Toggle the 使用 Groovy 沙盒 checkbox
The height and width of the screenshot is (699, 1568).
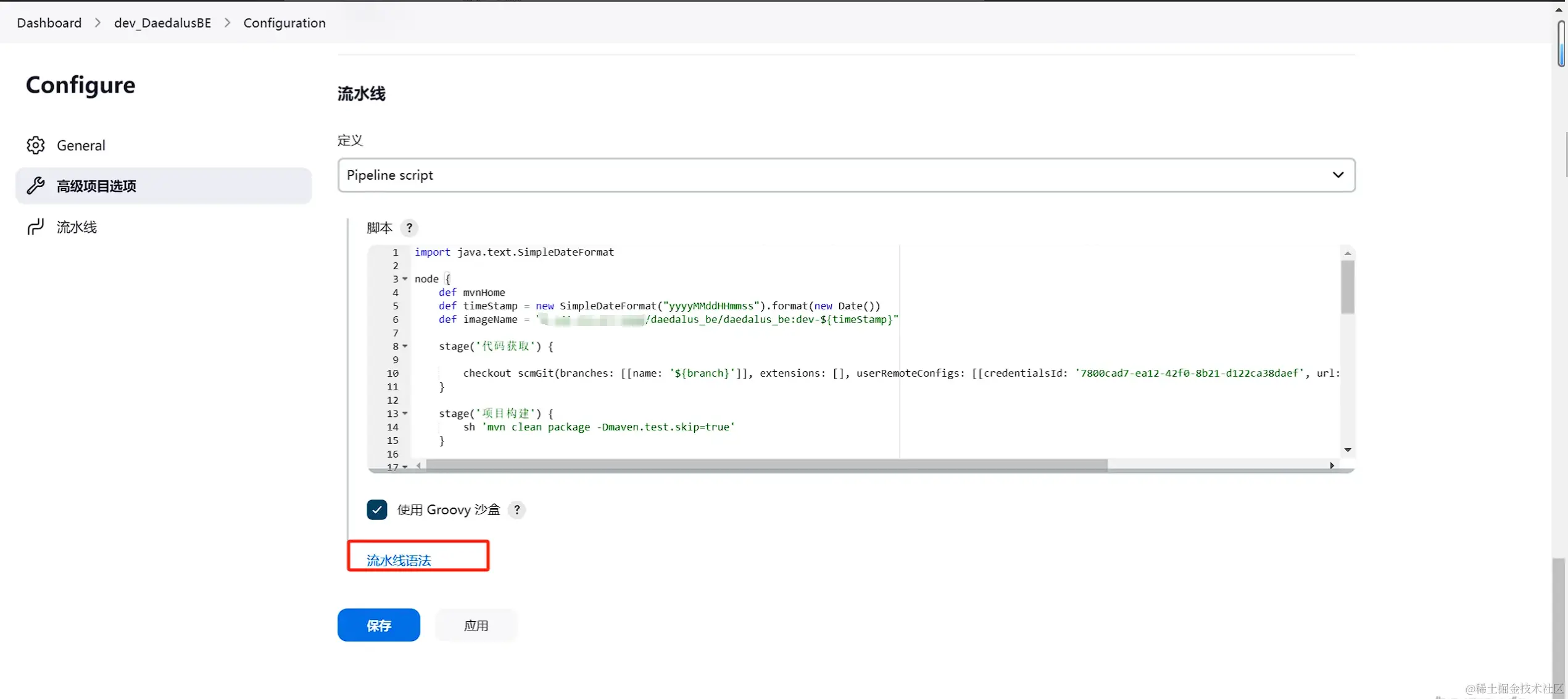pos(377,509)
